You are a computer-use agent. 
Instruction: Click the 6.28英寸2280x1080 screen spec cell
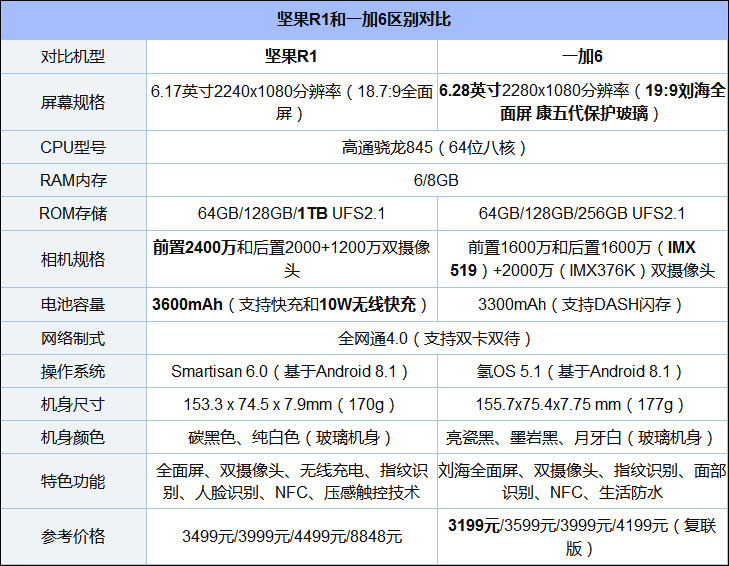583,102
